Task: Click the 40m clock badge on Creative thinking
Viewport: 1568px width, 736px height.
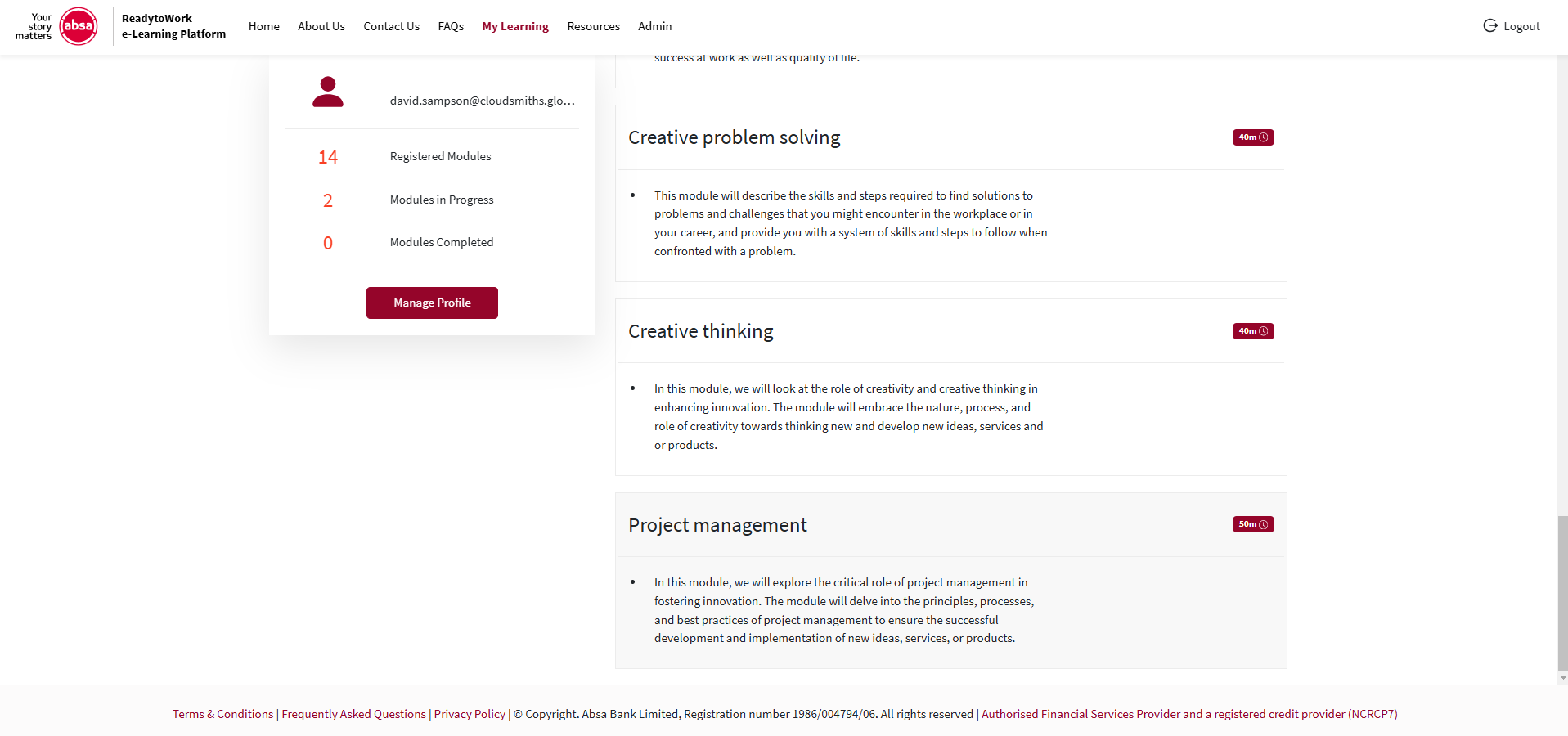Action: coord(1253,331)
